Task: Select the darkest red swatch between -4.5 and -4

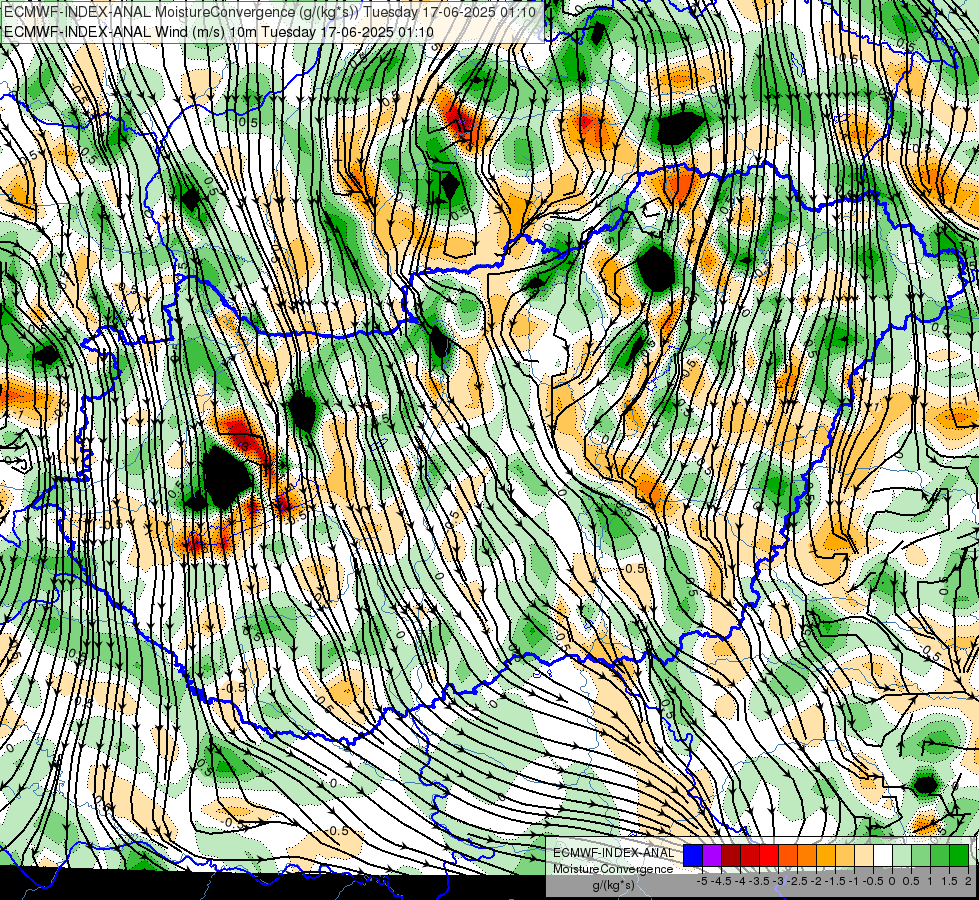Action: coord(731,856)
